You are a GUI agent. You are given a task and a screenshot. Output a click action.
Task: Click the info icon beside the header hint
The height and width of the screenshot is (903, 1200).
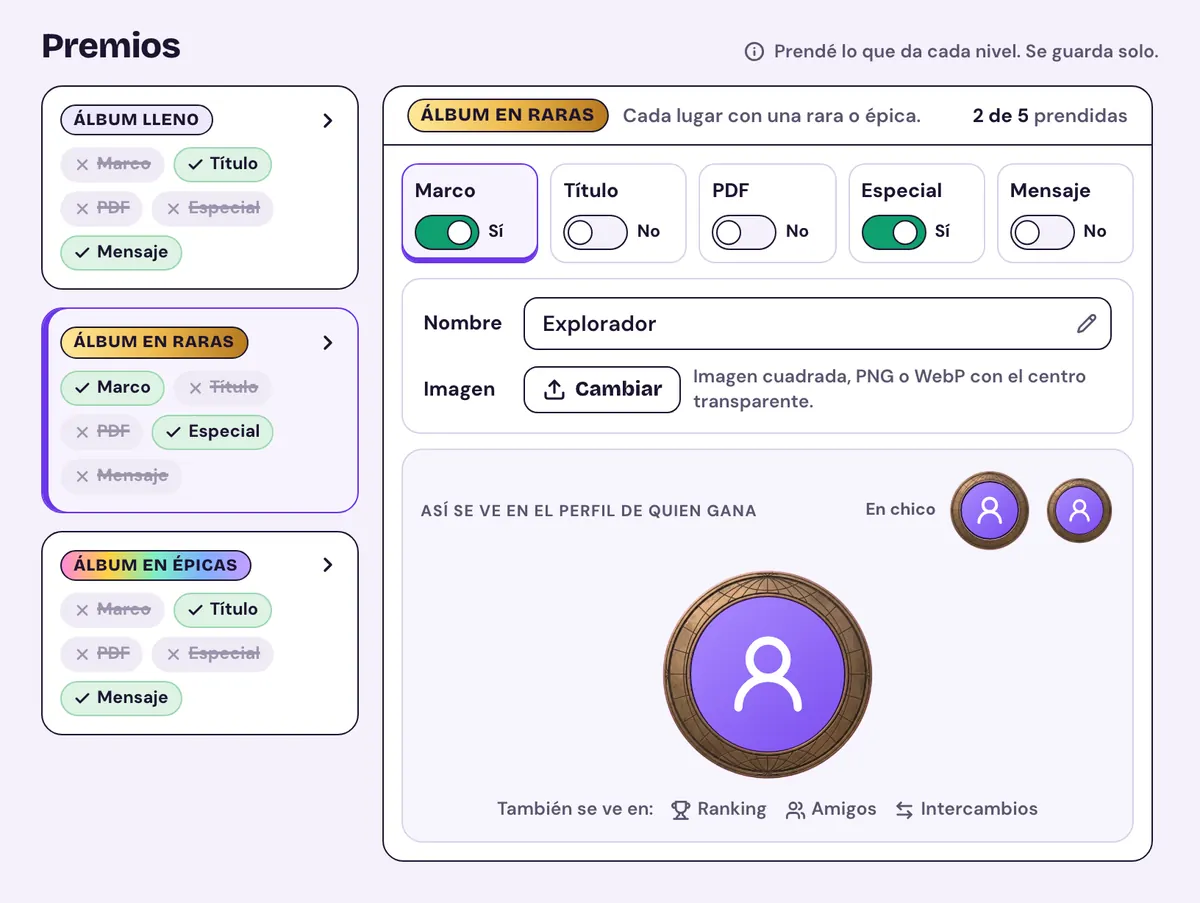[754, 51]
